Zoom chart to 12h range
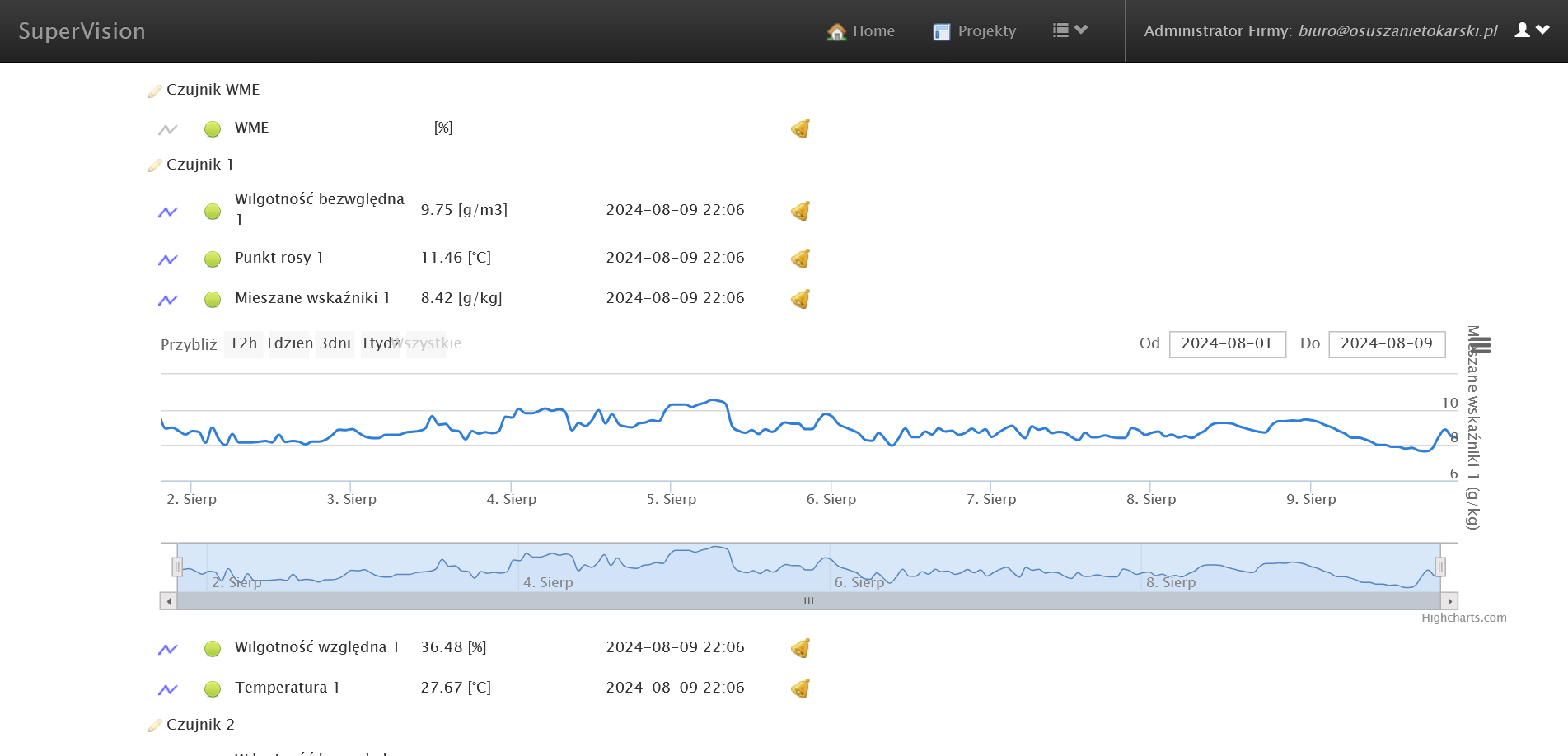The image size is (1568, 756). coord(243,343)
